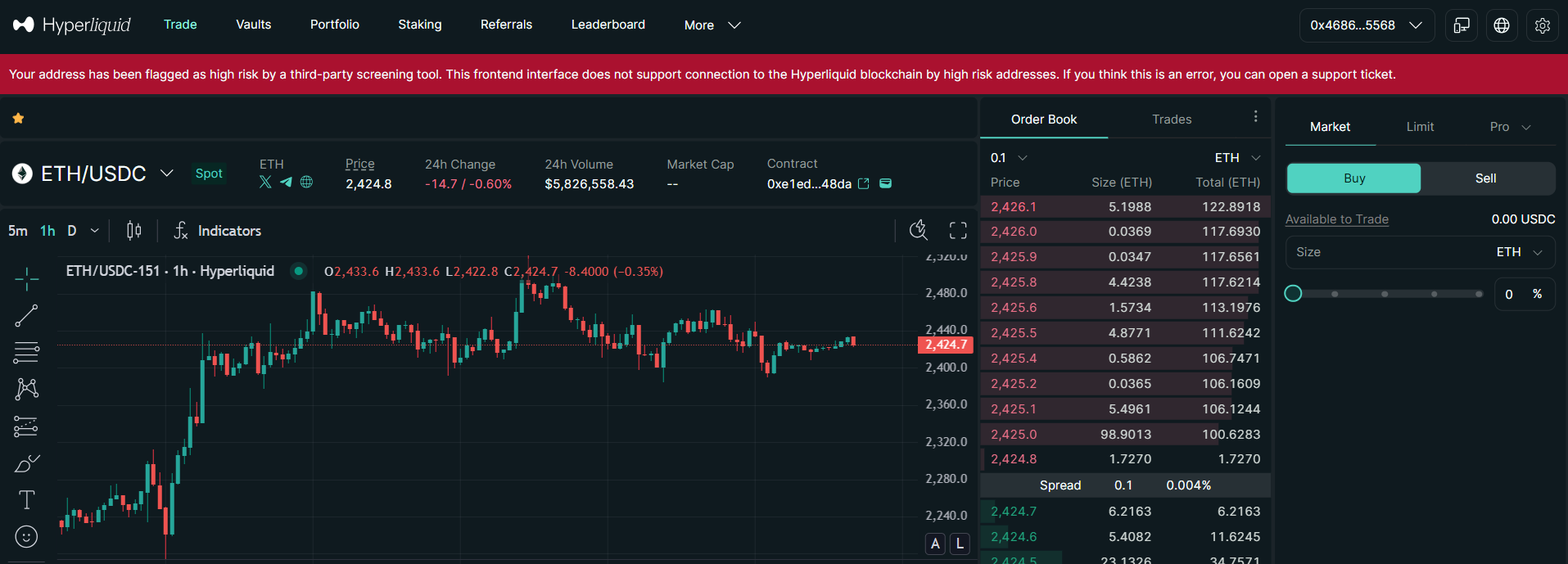Image resolution: width=1568 pixels, height=564 pixels.
Task: Click the bid price 2,424.7 row
Action: click(1125, 511)
